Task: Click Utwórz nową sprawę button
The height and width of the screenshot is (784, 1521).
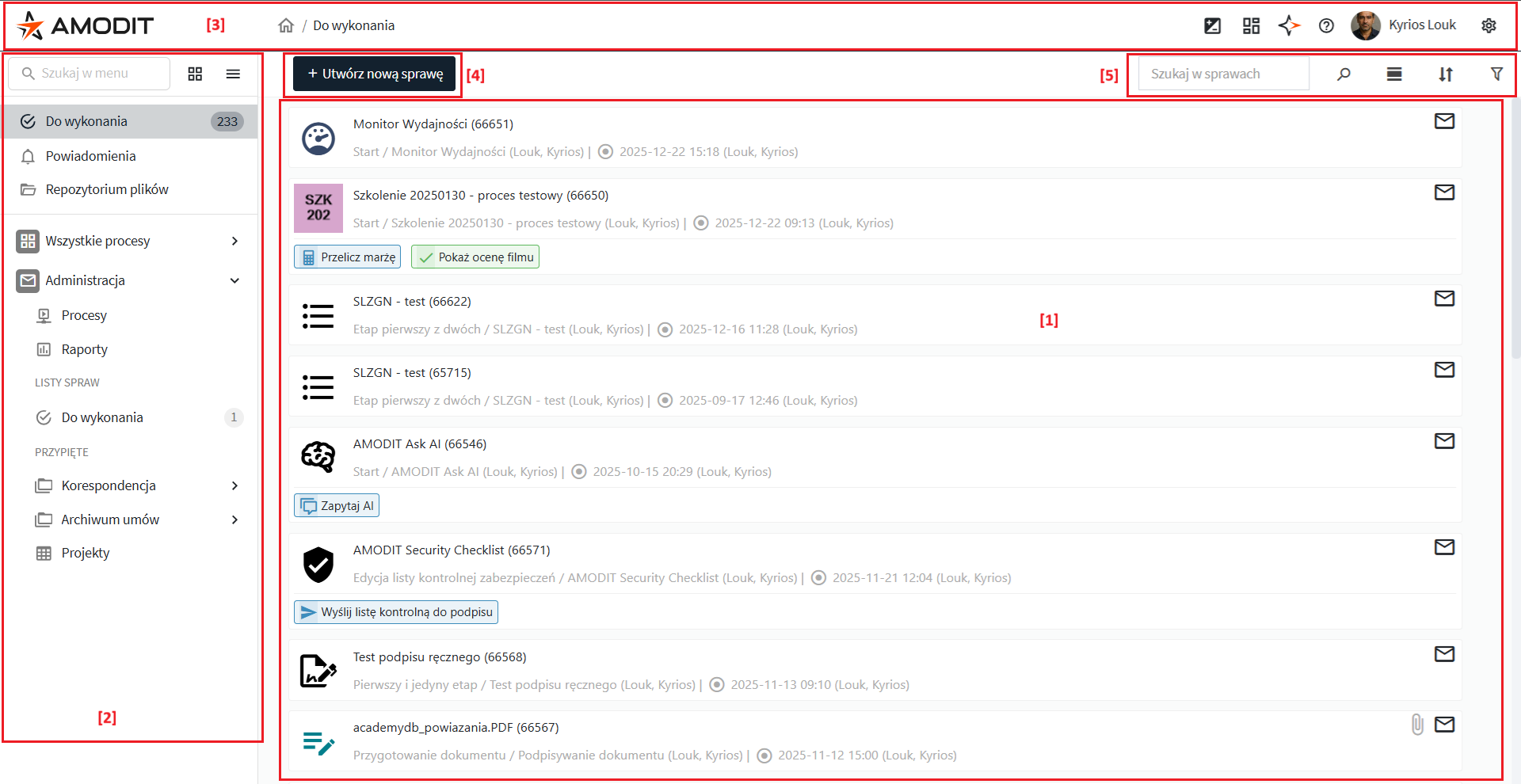Action: pos(375,74)
